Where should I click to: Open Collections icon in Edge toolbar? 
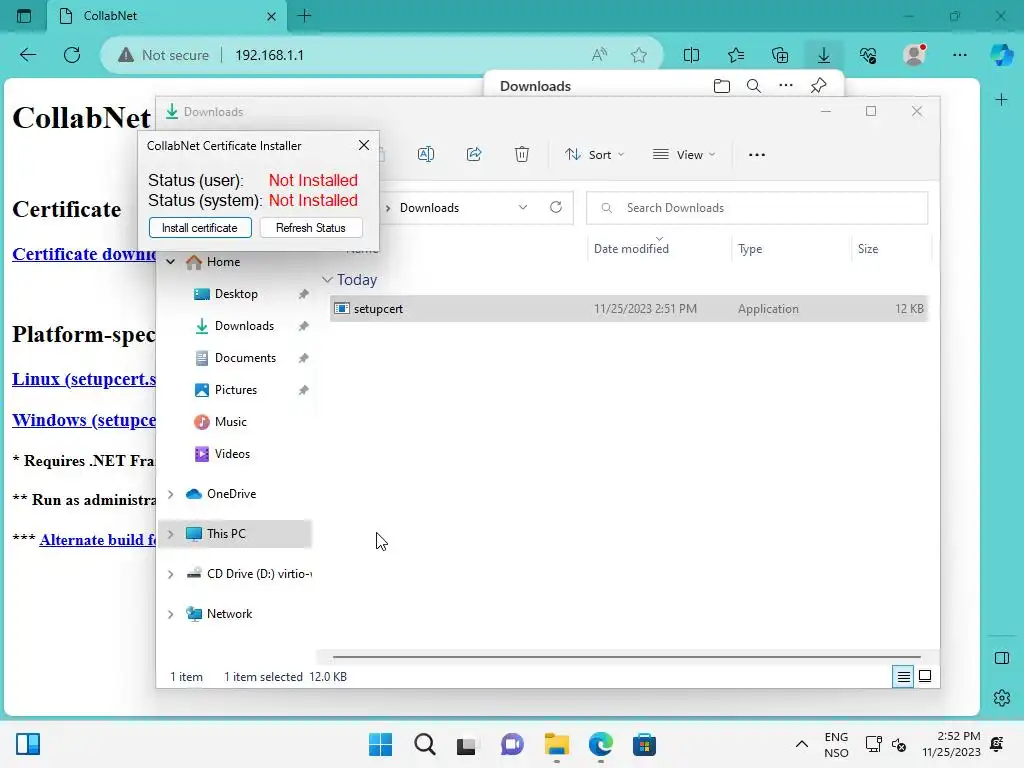[780, 55]
